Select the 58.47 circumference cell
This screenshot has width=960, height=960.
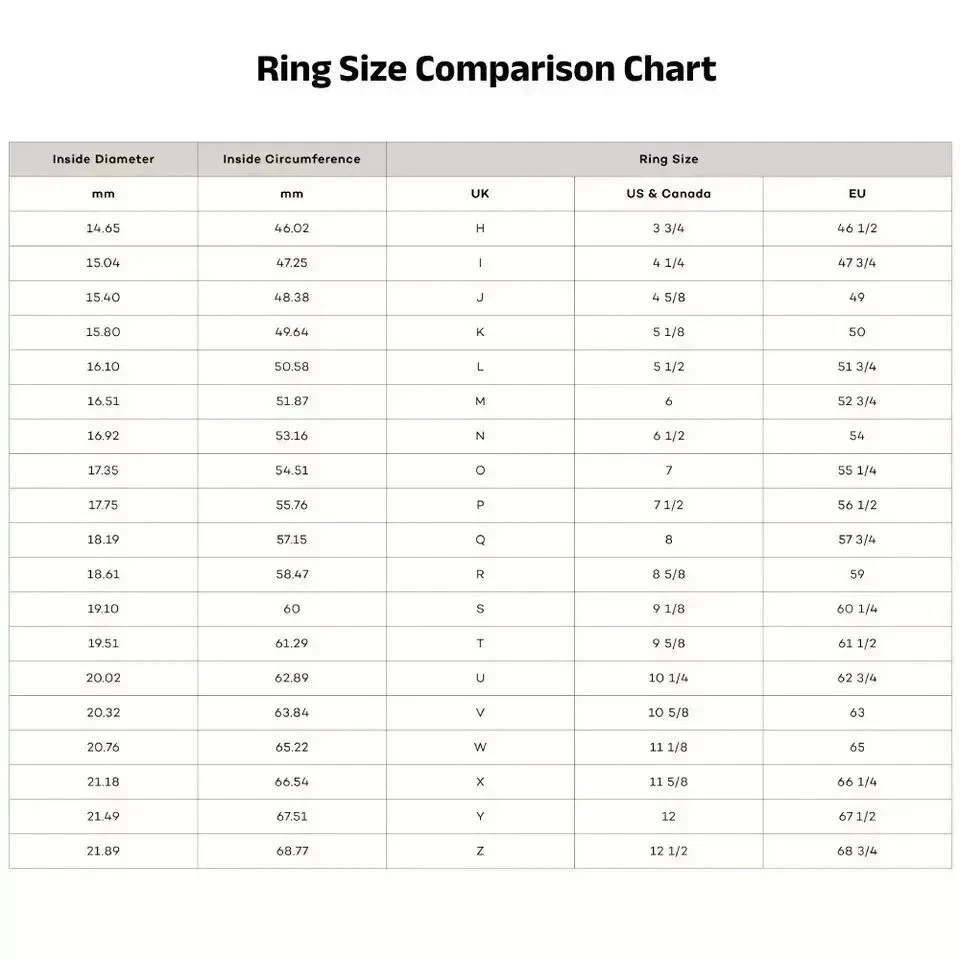291,574
